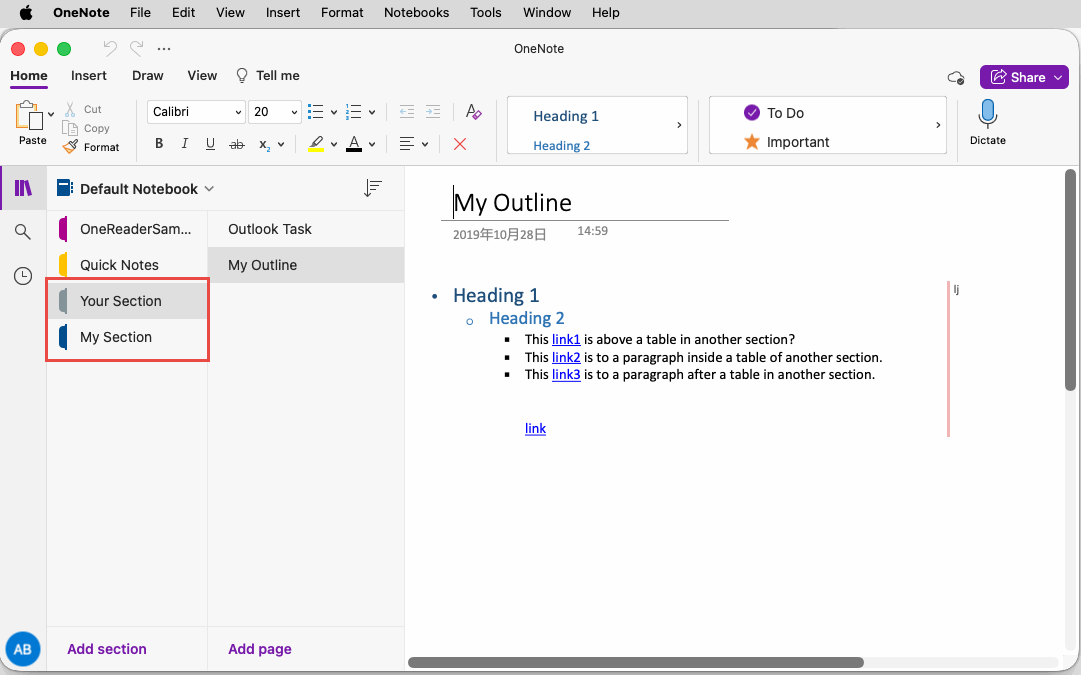The width and height of the screenshot is (1081, 675).
Task: Click the search magnifier in the sidebar
Action: coord(23,231)
